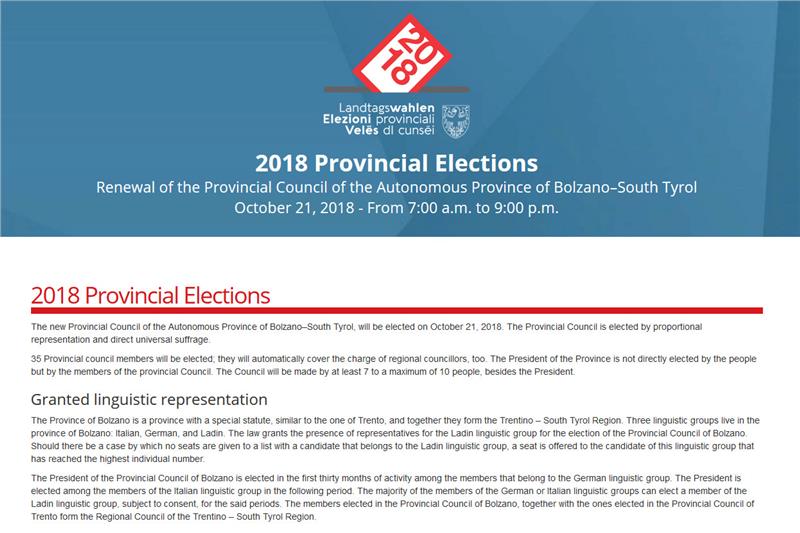Click the red "2018 Provincial Elections" section heading
This screenshot has height=533, width=800.
150,295
